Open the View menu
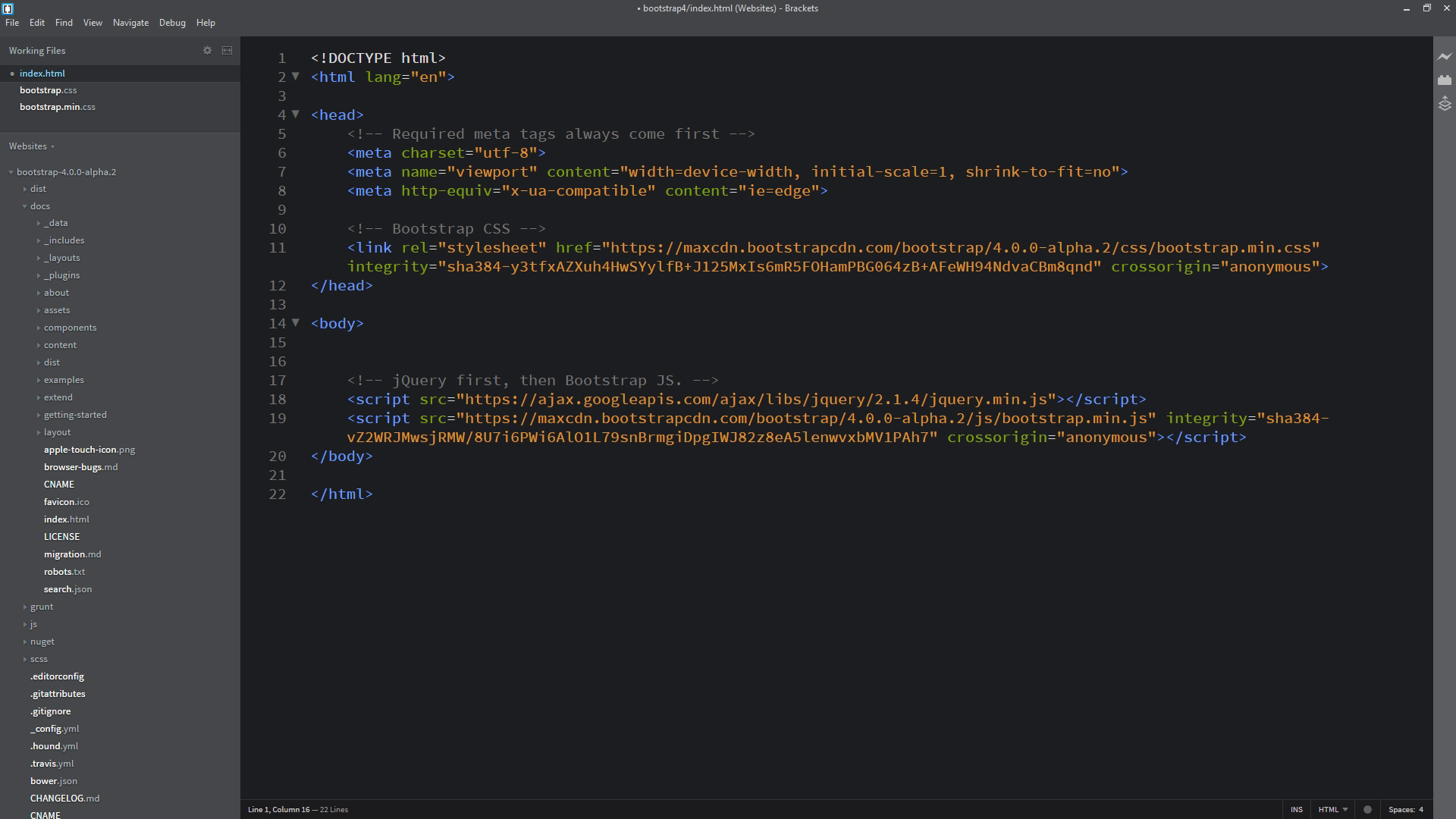The width and height of the screenshot is (1456, 819). (x=93, y=23)
